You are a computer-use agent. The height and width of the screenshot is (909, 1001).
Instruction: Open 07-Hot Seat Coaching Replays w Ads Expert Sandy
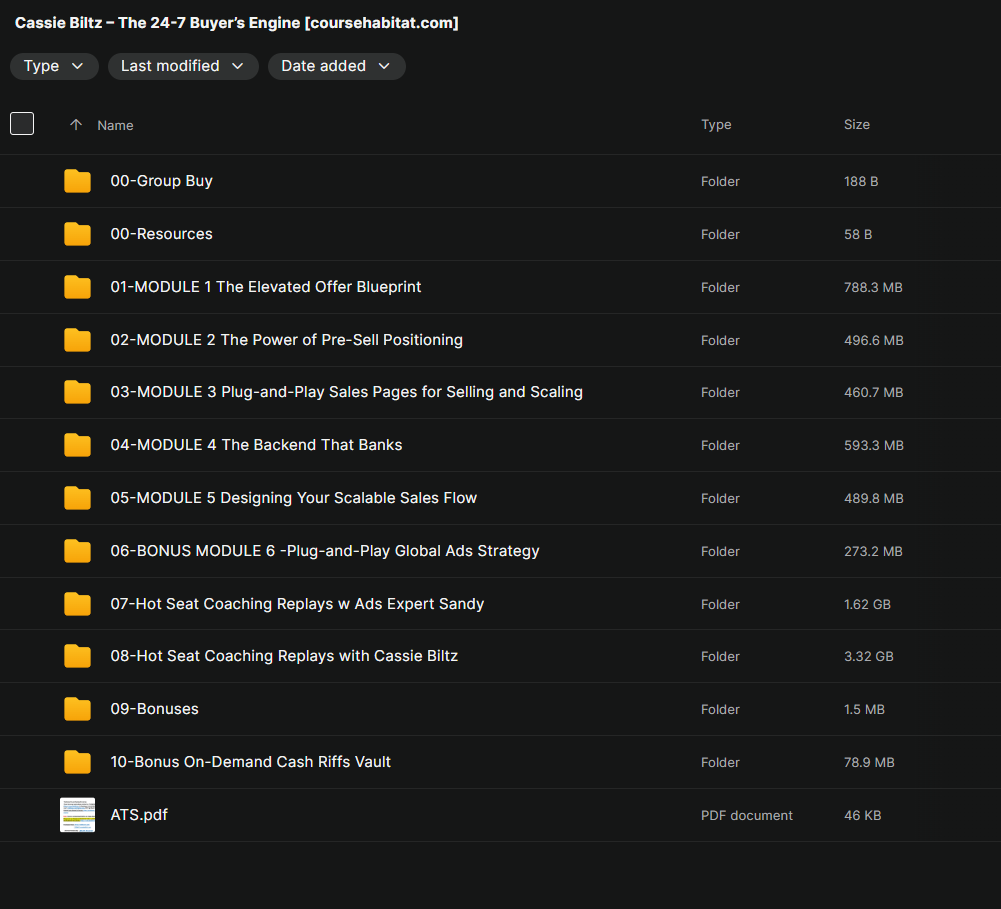click(x=297, y=604)
